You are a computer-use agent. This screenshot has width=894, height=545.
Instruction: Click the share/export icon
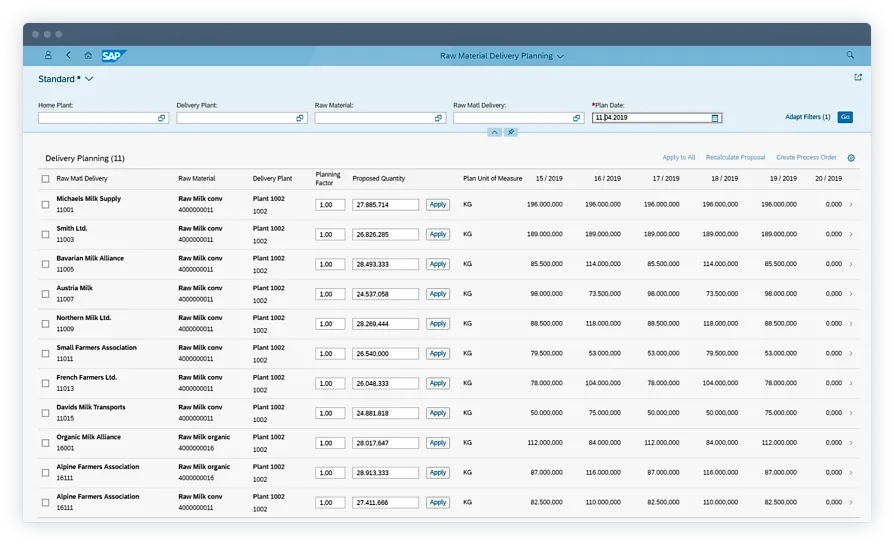pos(857,77)
